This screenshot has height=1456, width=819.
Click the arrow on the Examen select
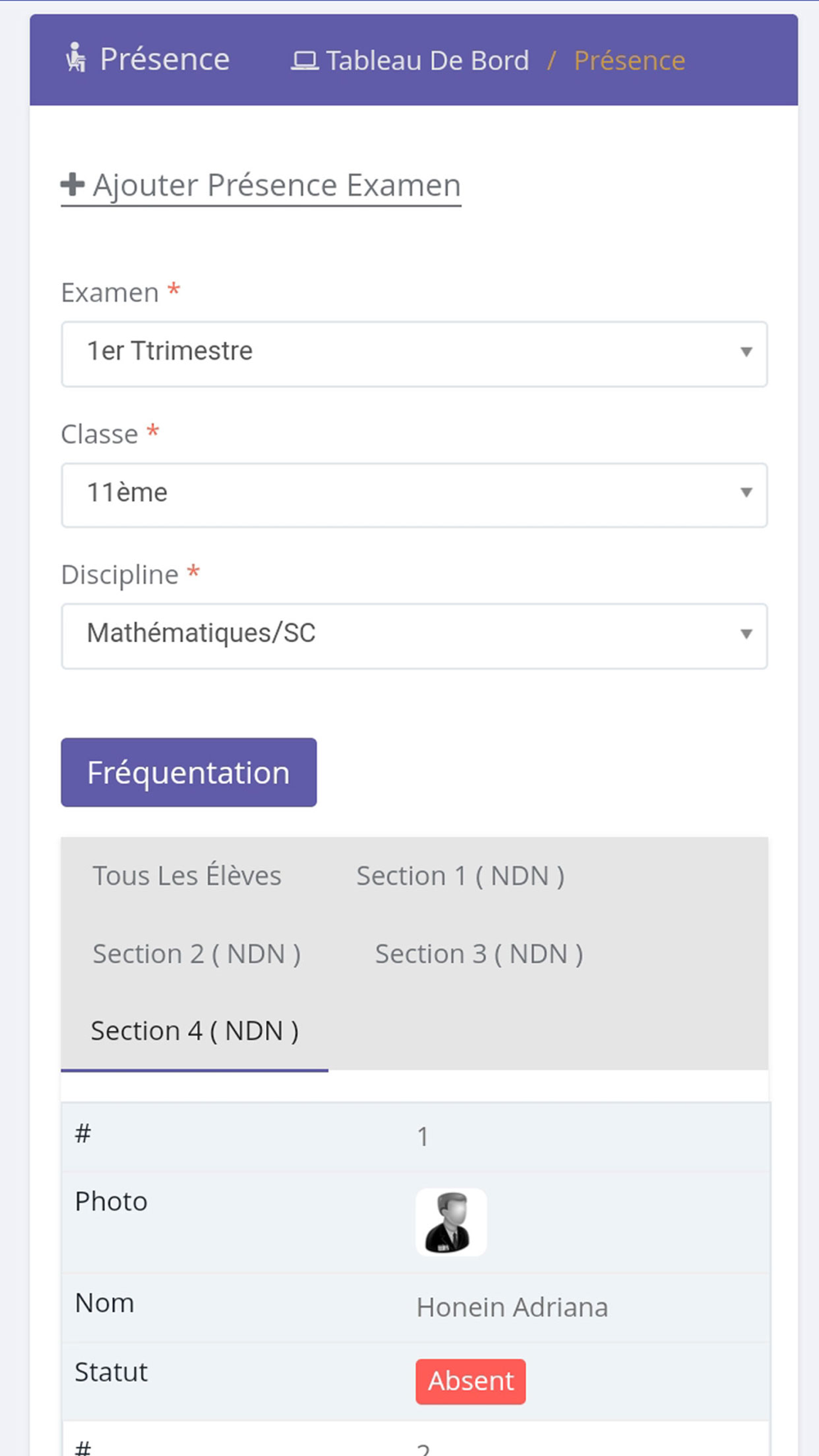tap(746, 352)
